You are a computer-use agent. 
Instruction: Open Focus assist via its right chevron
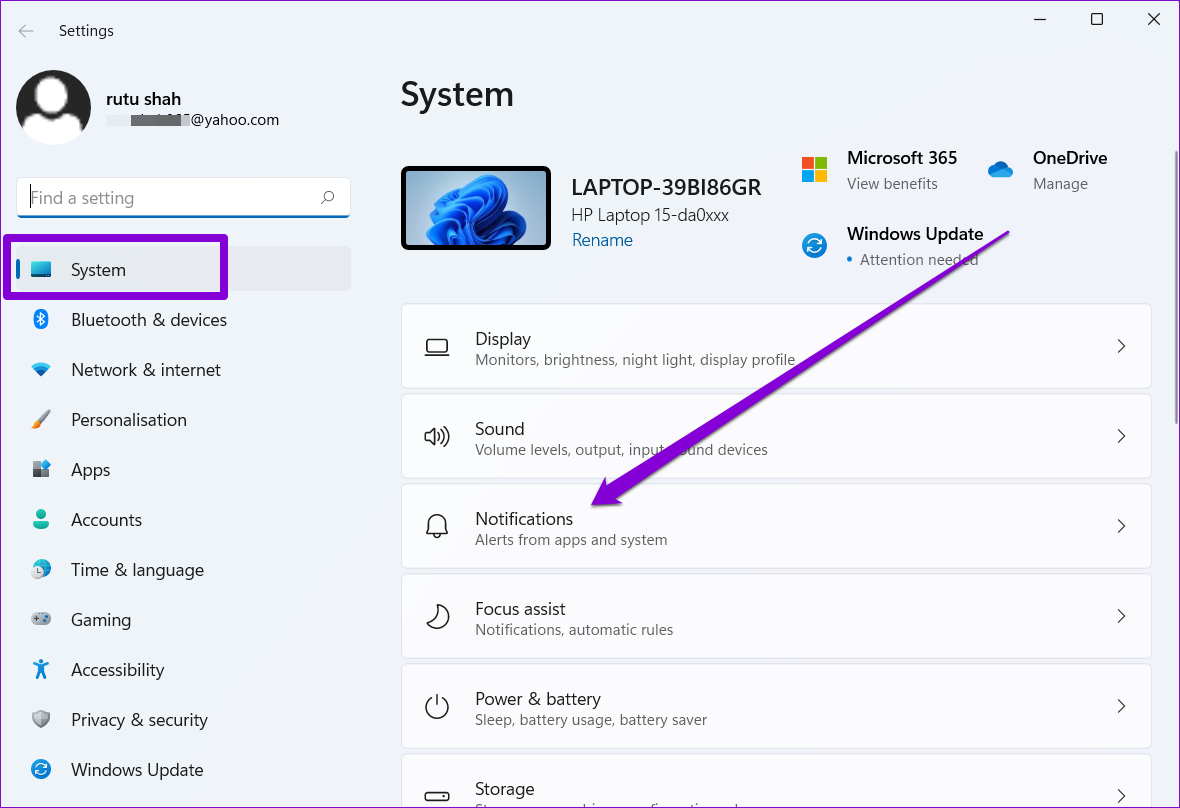click(1121, 616)
